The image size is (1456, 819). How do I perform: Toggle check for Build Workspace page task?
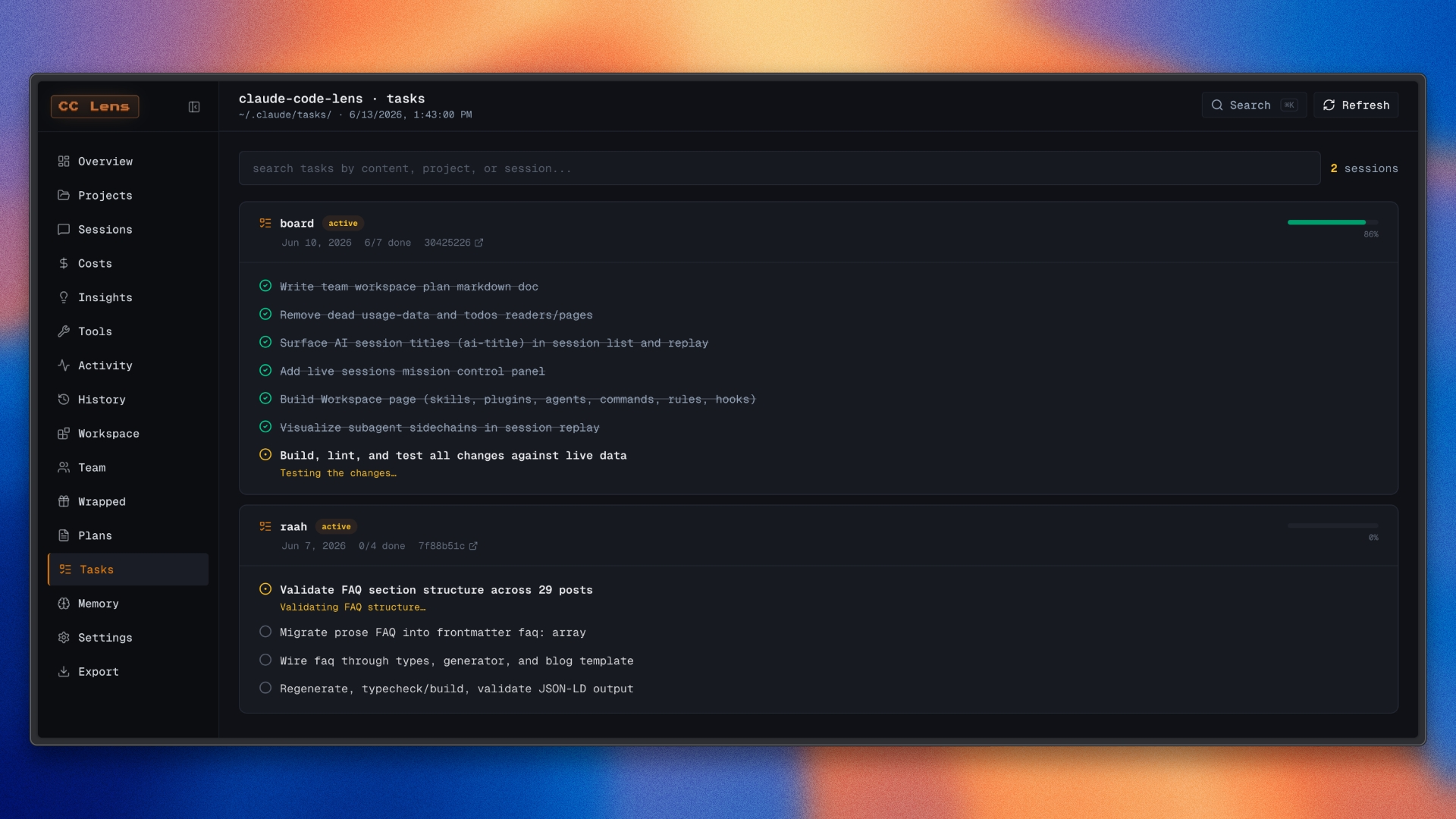tap(265, 398)
